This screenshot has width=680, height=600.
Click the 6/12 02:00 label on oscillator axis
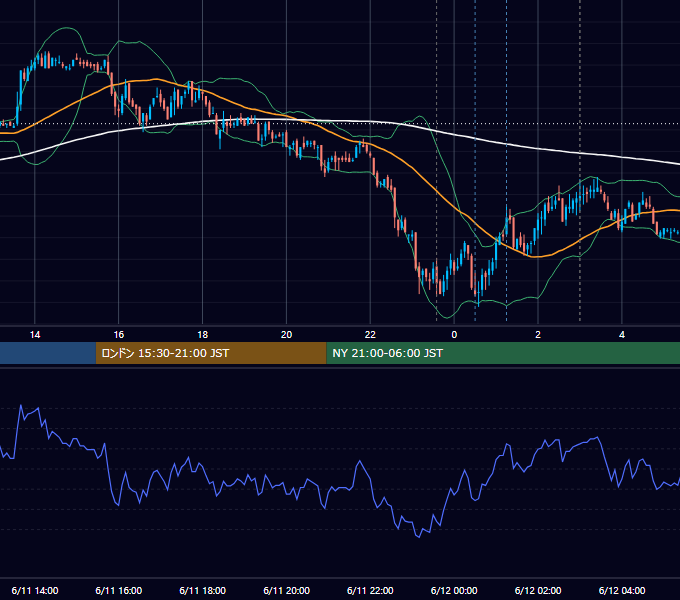pos(538,590)
